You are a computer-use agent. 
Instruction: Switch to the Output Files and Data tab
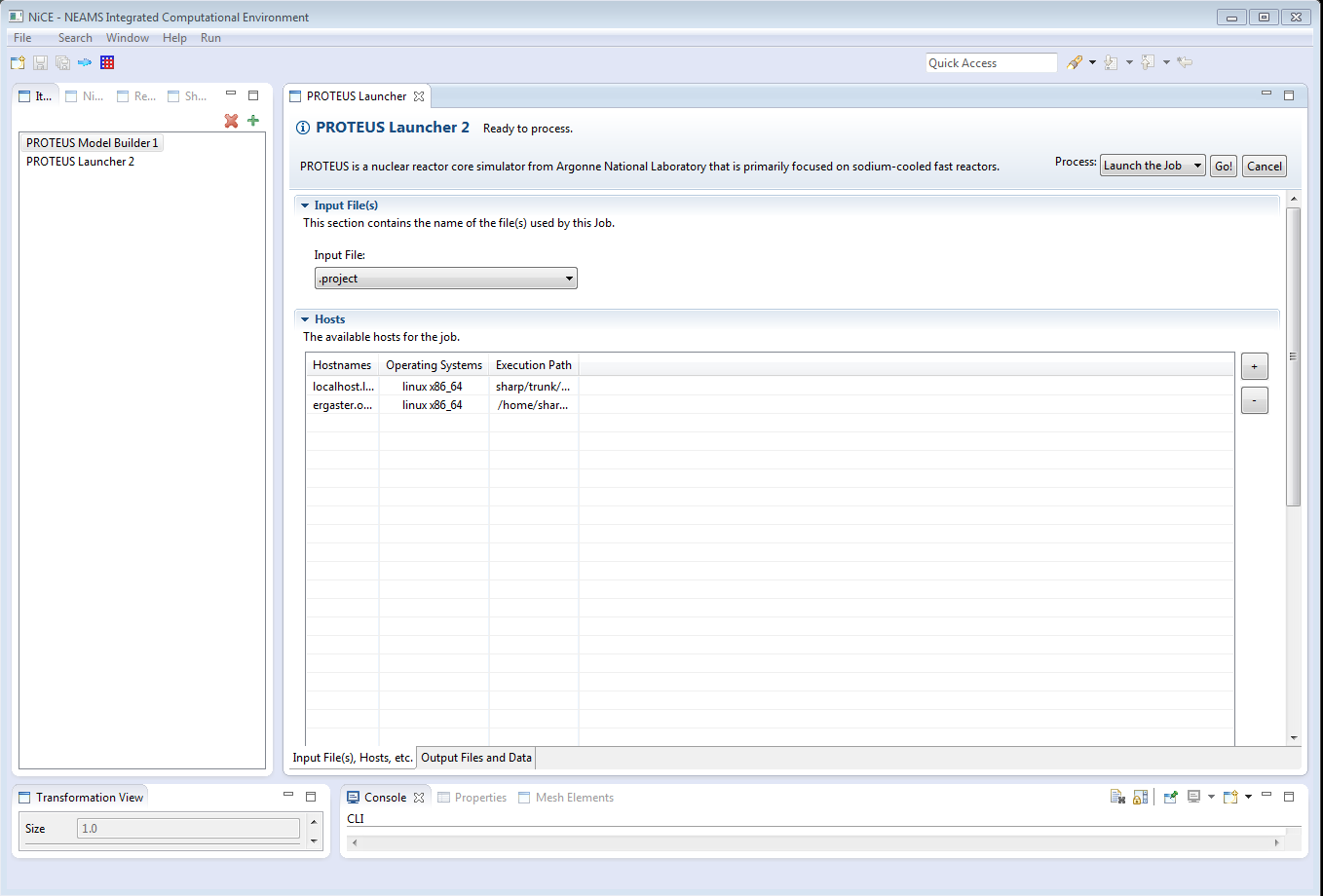click(x=476, y=758)
